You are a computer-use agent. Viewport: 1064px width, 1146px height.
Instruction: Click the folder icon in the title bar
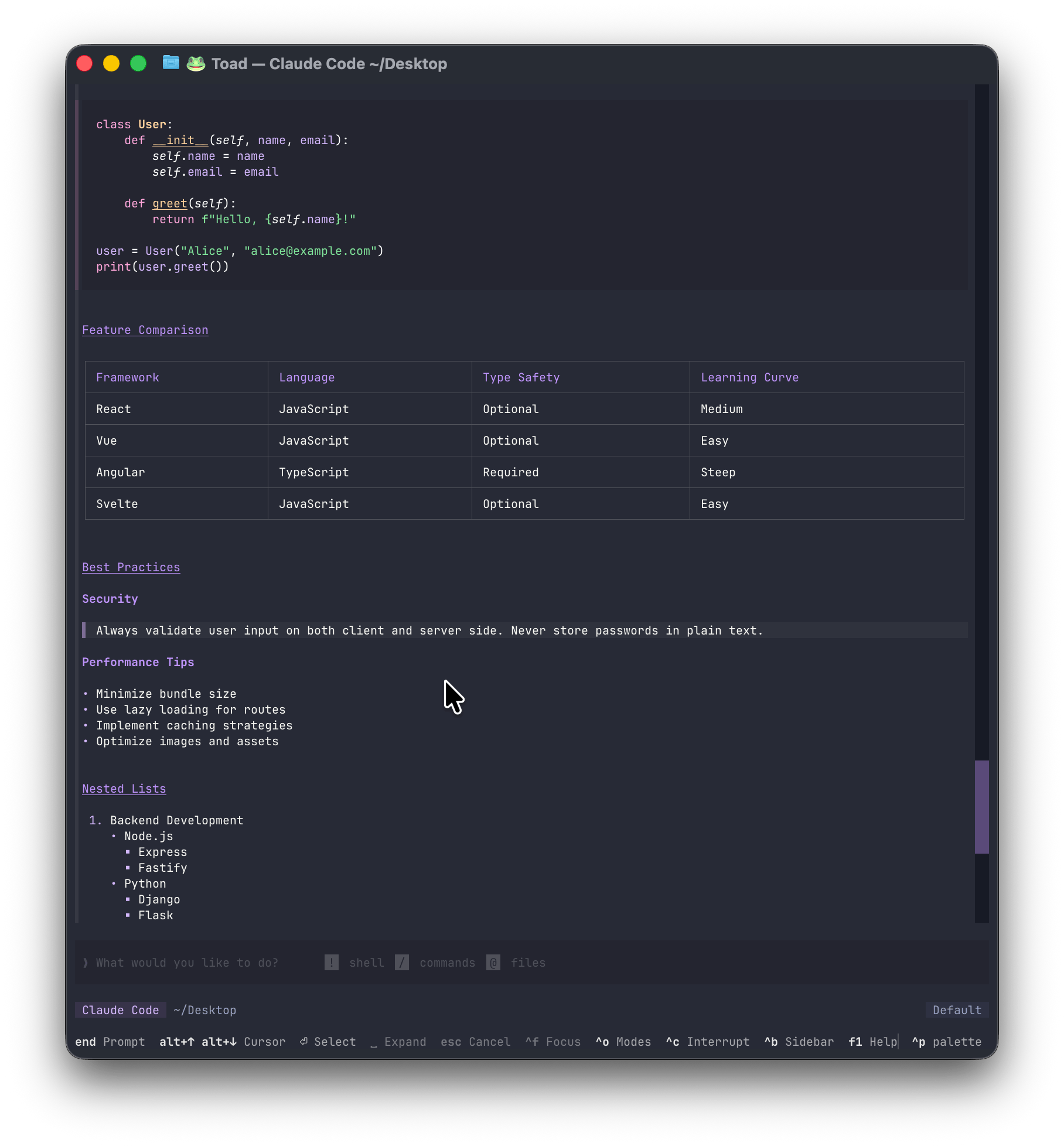click(x=170, y=63)
